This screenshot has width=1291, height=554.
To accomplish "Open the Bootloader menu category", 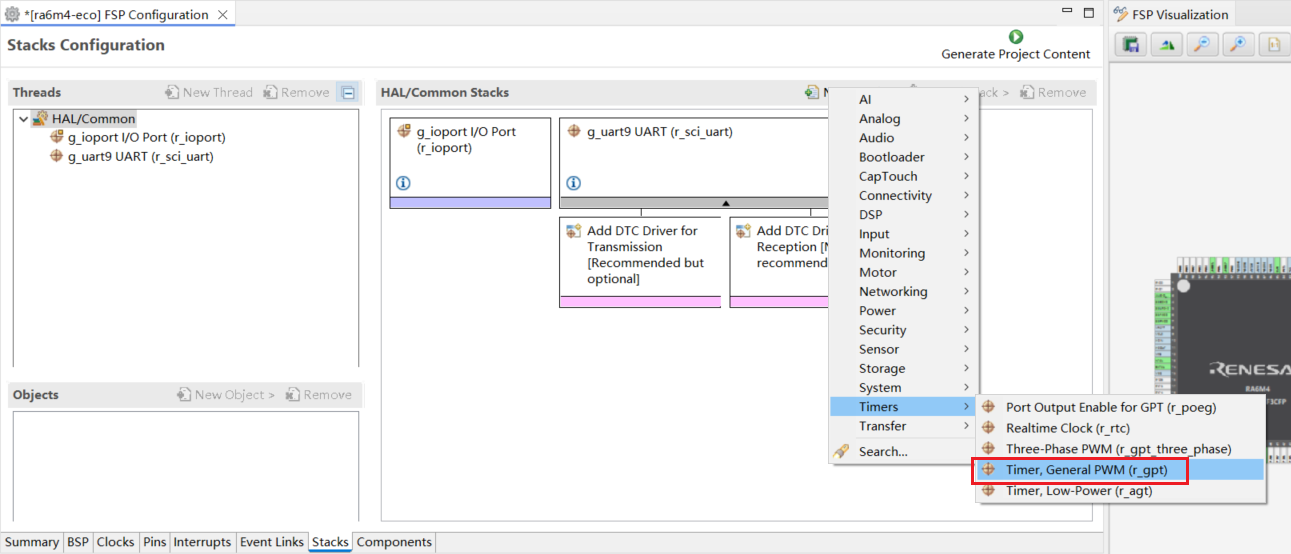I will [904, 157].
